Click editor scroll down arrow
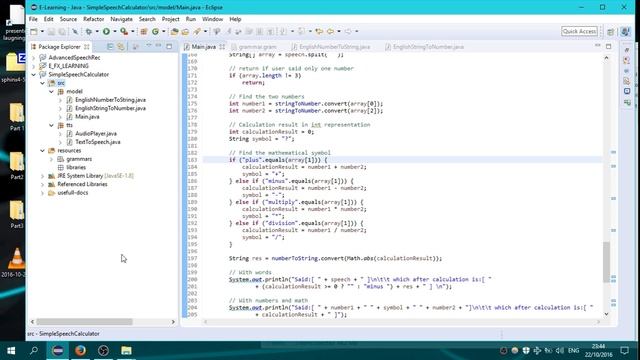 point(606,314)
